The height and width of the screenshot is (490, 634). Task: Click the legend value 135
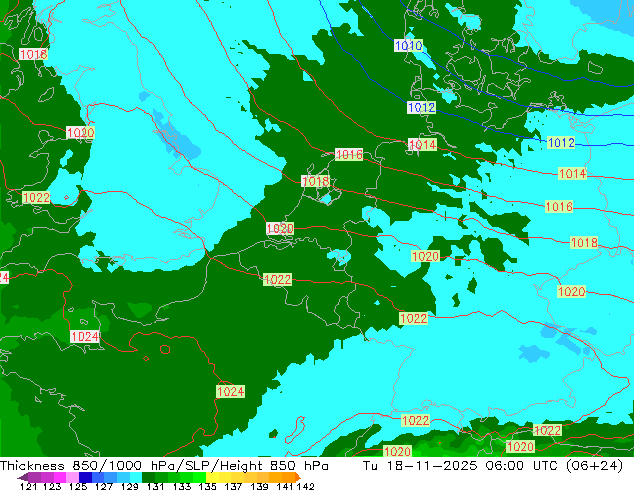coord(207,486)
